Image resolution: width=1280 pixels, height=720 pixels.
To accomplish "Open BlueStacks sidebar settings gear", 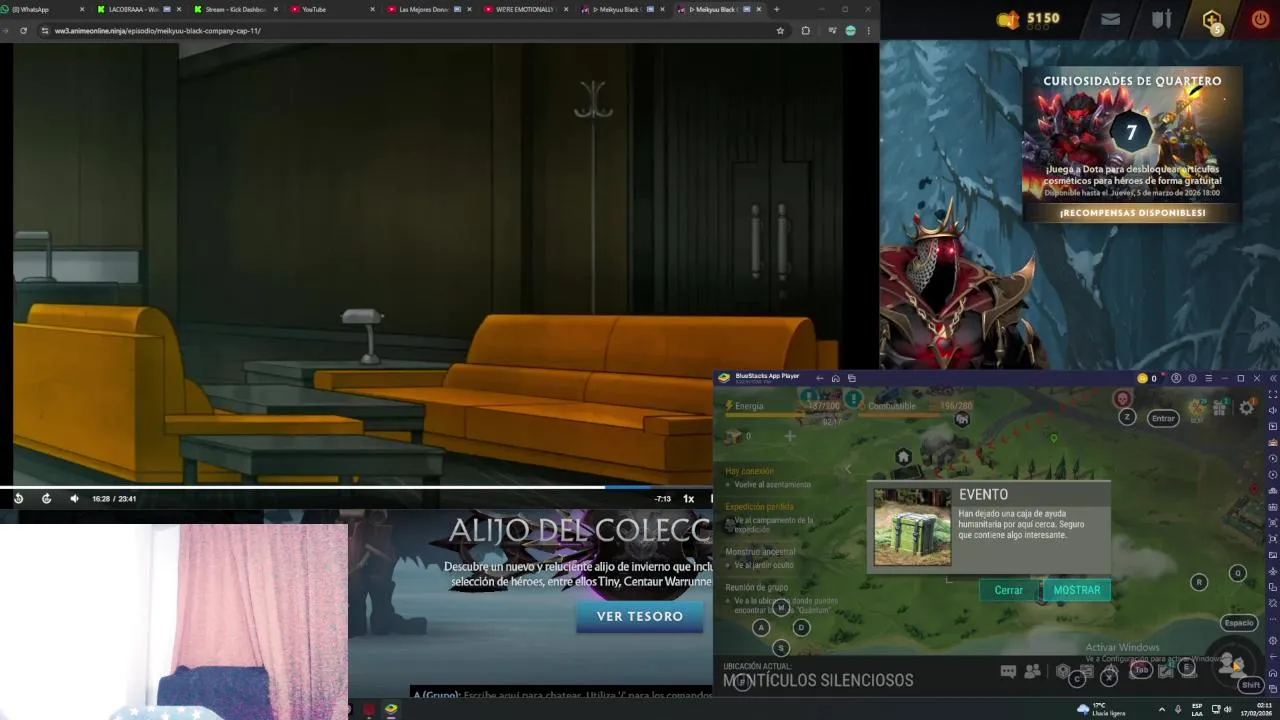I will [x=1272, y=640].
